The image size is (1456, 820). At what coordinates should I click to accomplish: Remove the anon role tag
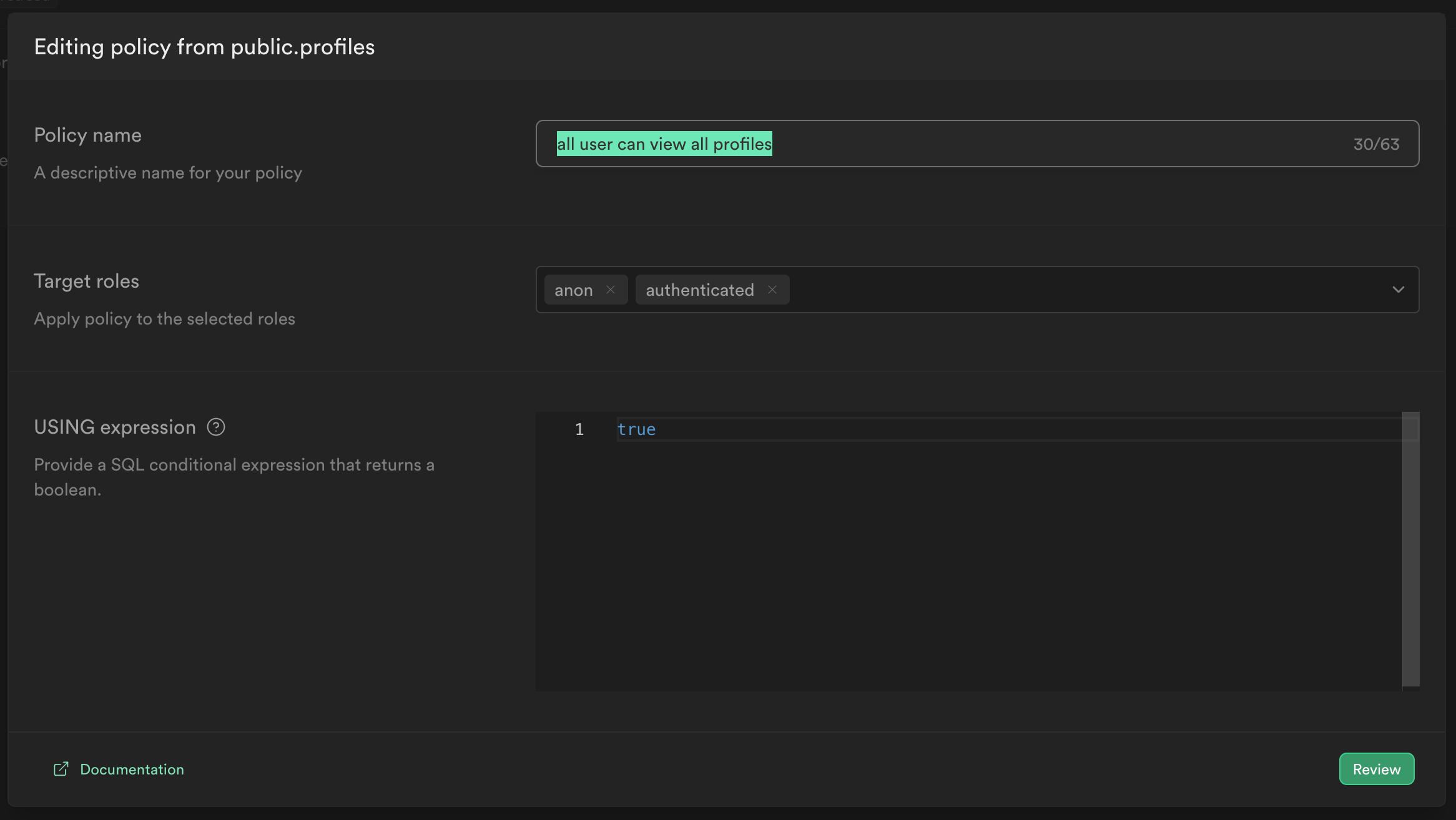(x=611, y=290)
